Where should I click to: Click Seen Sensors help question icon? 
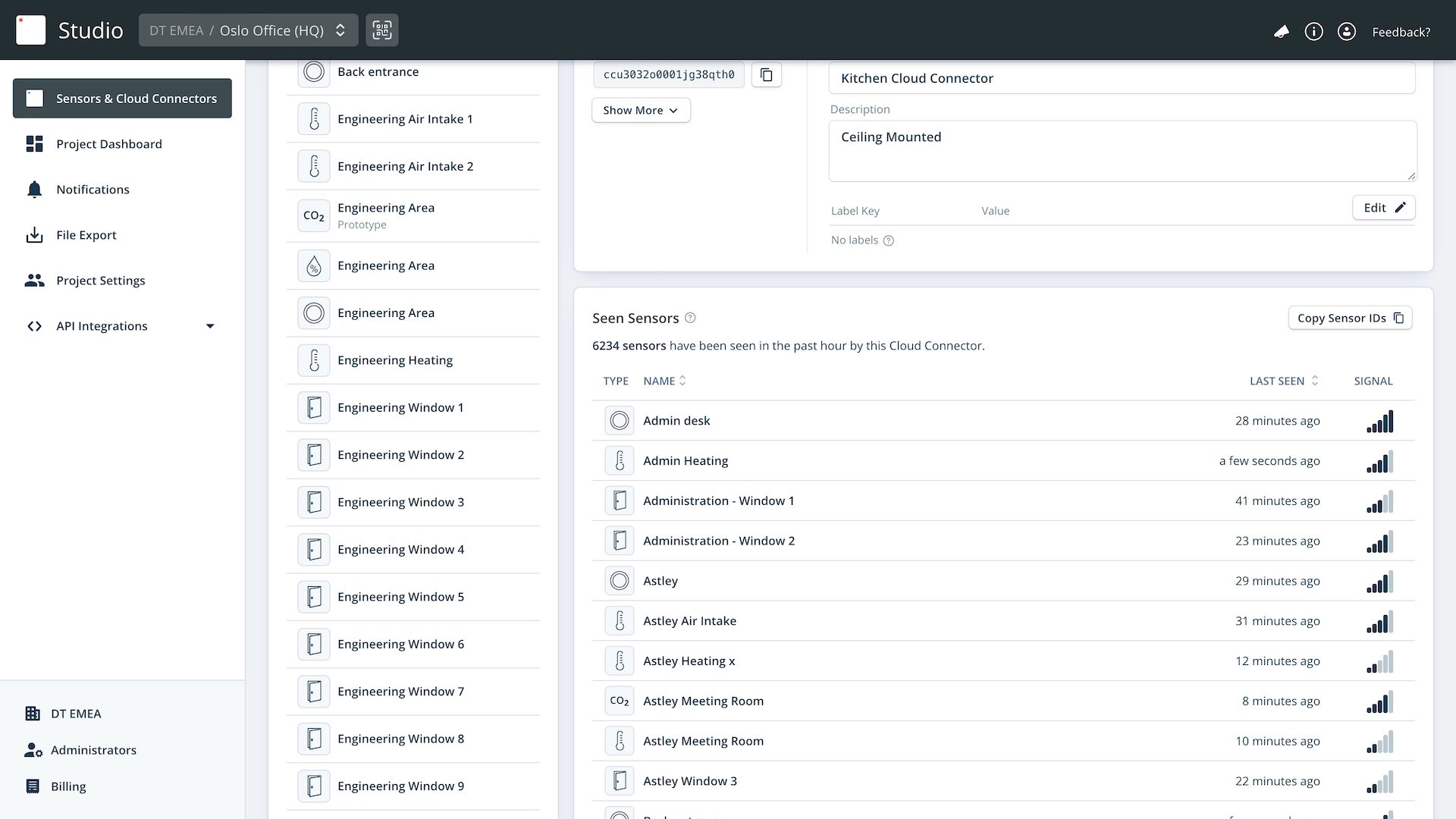coord(690,318)
